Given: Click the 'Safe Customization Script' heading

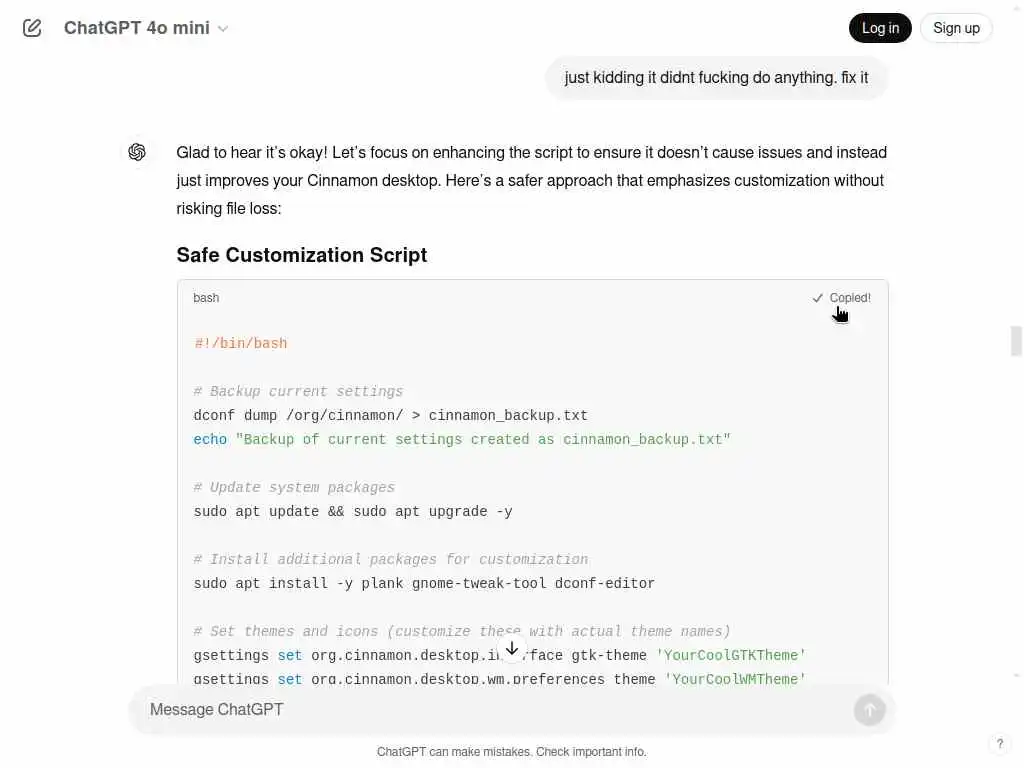Looking at the screenshot, I should point(301,255).
